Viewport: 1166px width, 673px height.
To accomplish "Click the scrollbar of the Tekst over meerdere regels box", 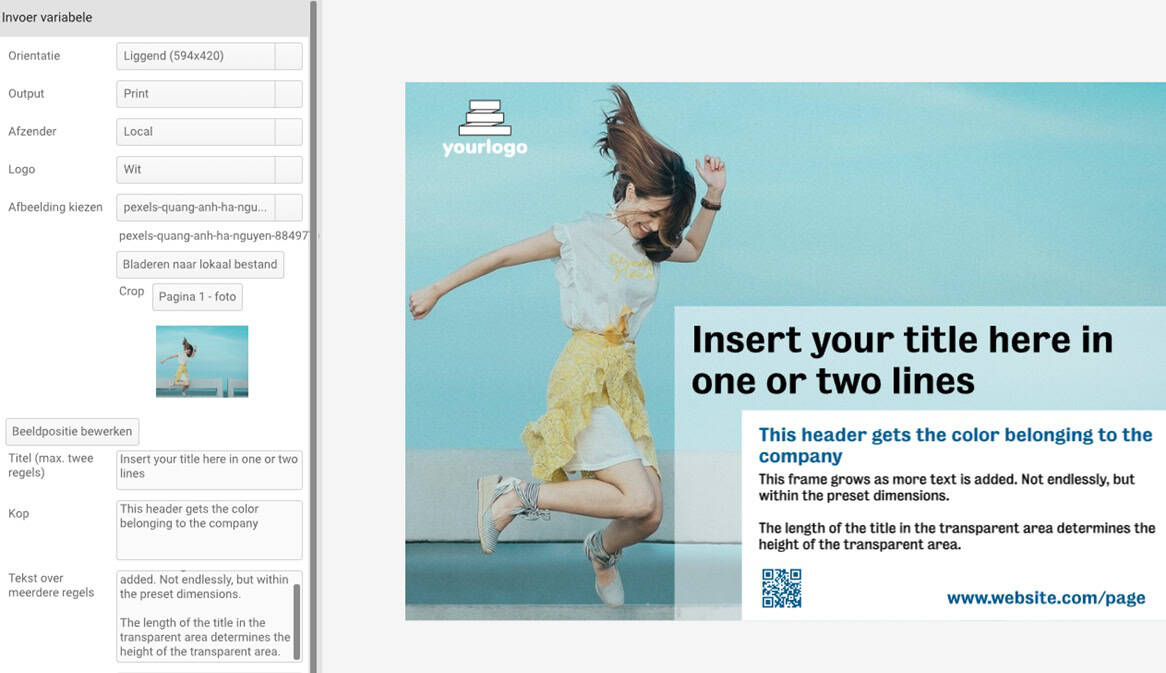I will click(297, 622).
